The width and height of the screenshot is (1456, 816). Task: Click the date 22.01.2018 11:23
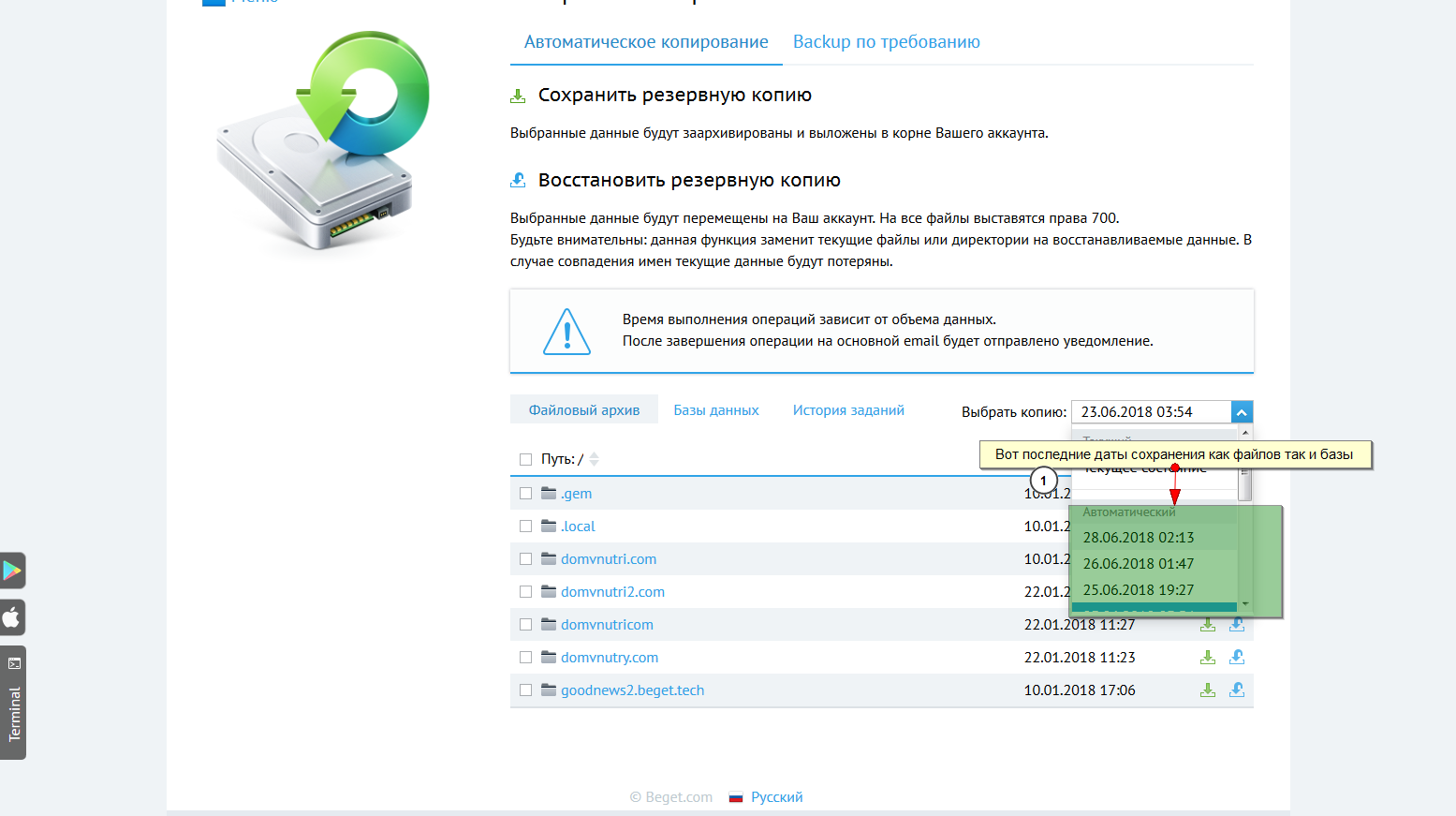coord(1080,658)
